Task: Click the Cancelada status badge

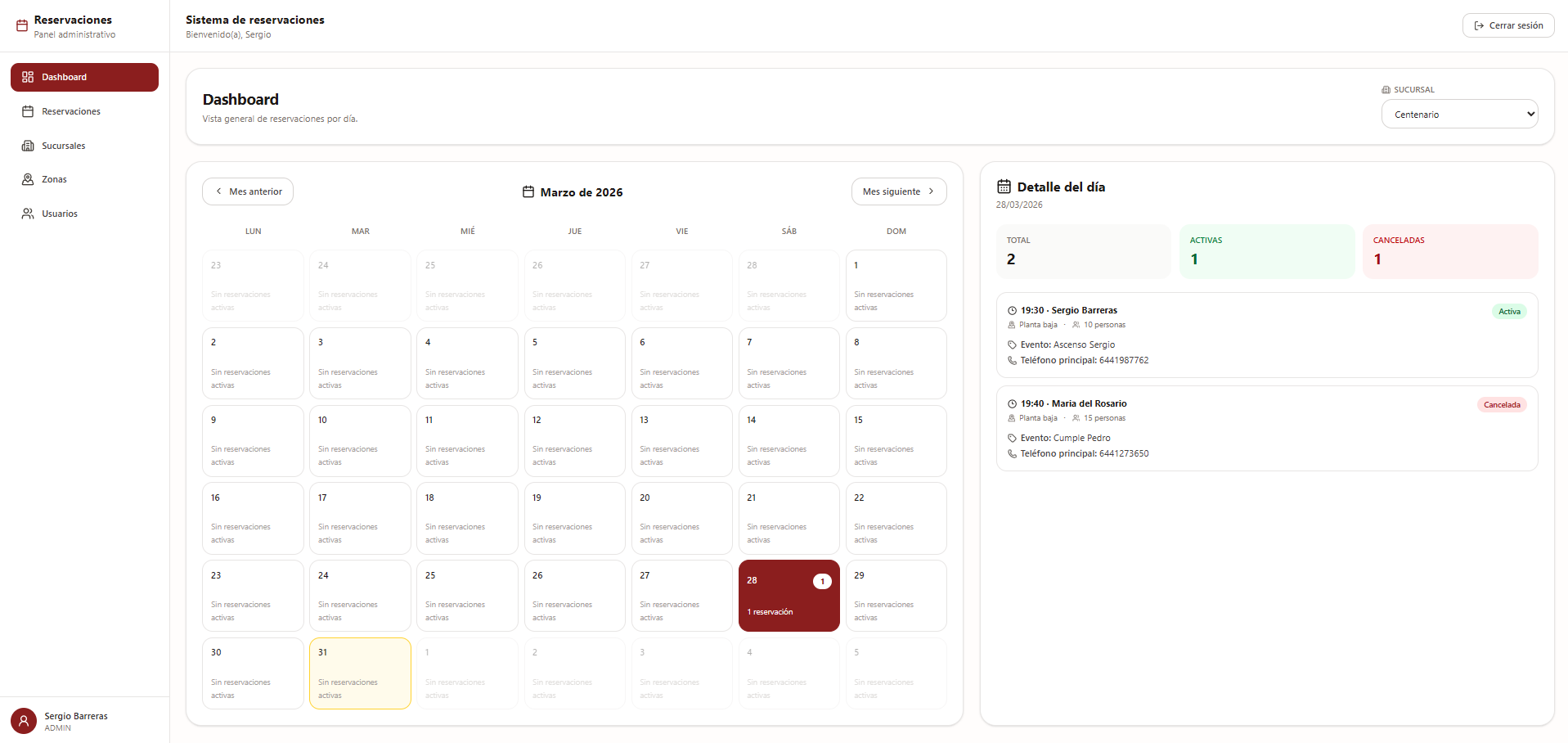Action: click(1502, 405)
